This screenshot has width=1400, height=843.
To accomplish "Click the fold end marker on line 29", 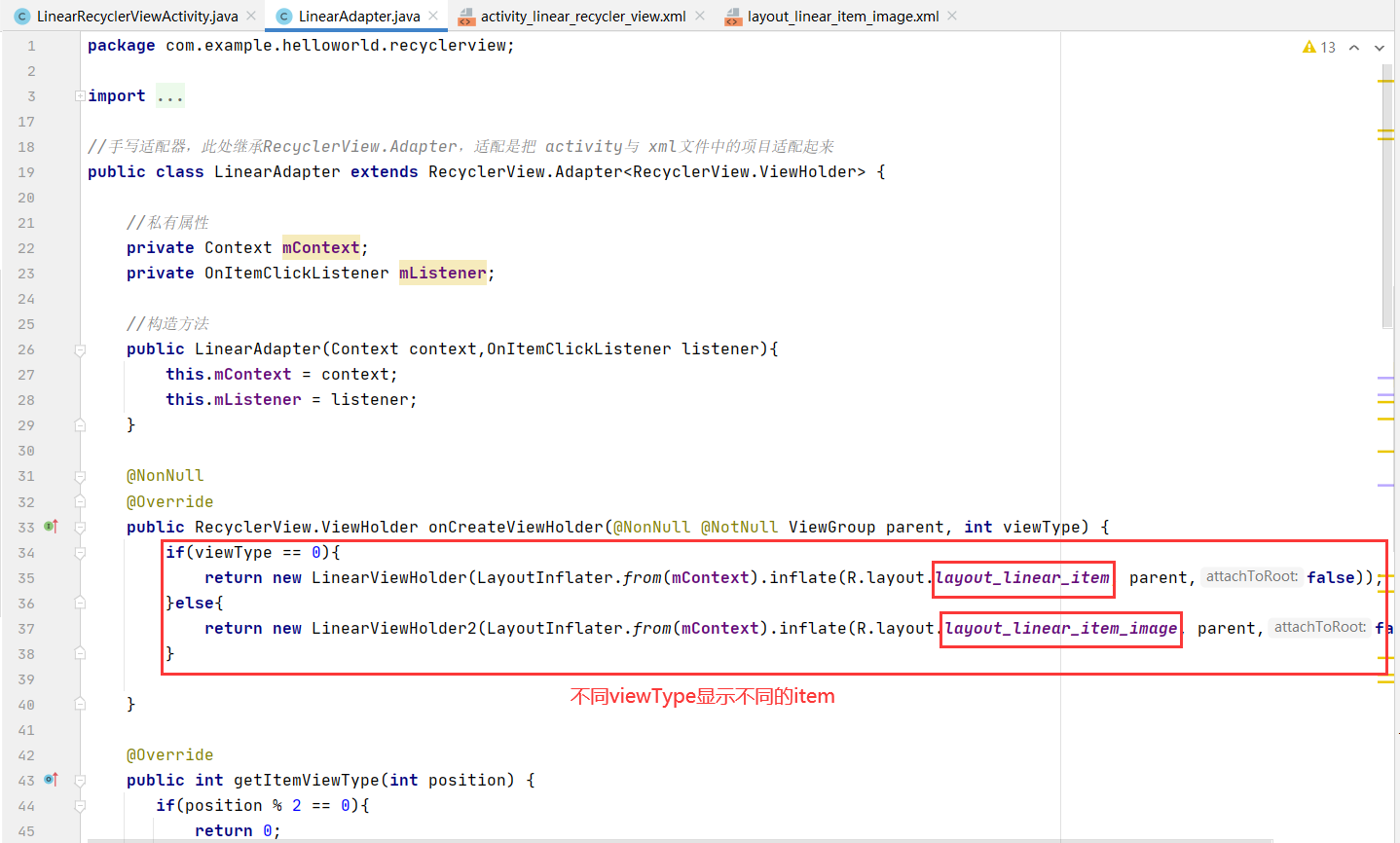I will click(80, 425).
